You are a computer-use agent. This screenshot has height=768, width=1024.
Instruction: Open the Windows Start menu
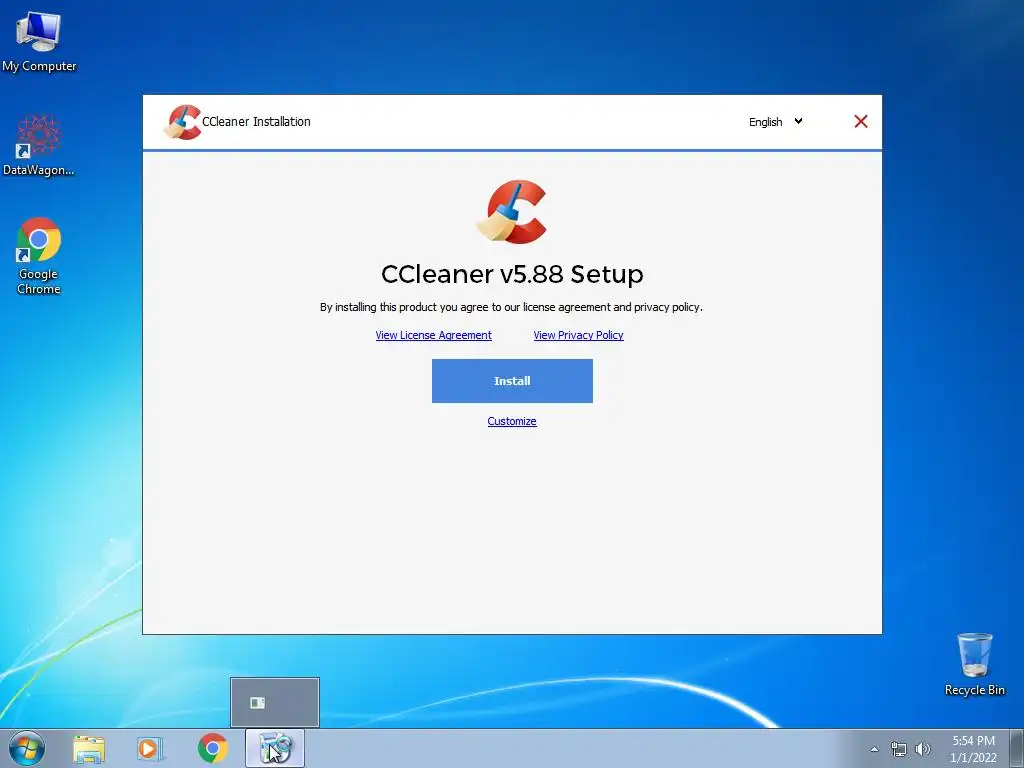pos(27,748)
